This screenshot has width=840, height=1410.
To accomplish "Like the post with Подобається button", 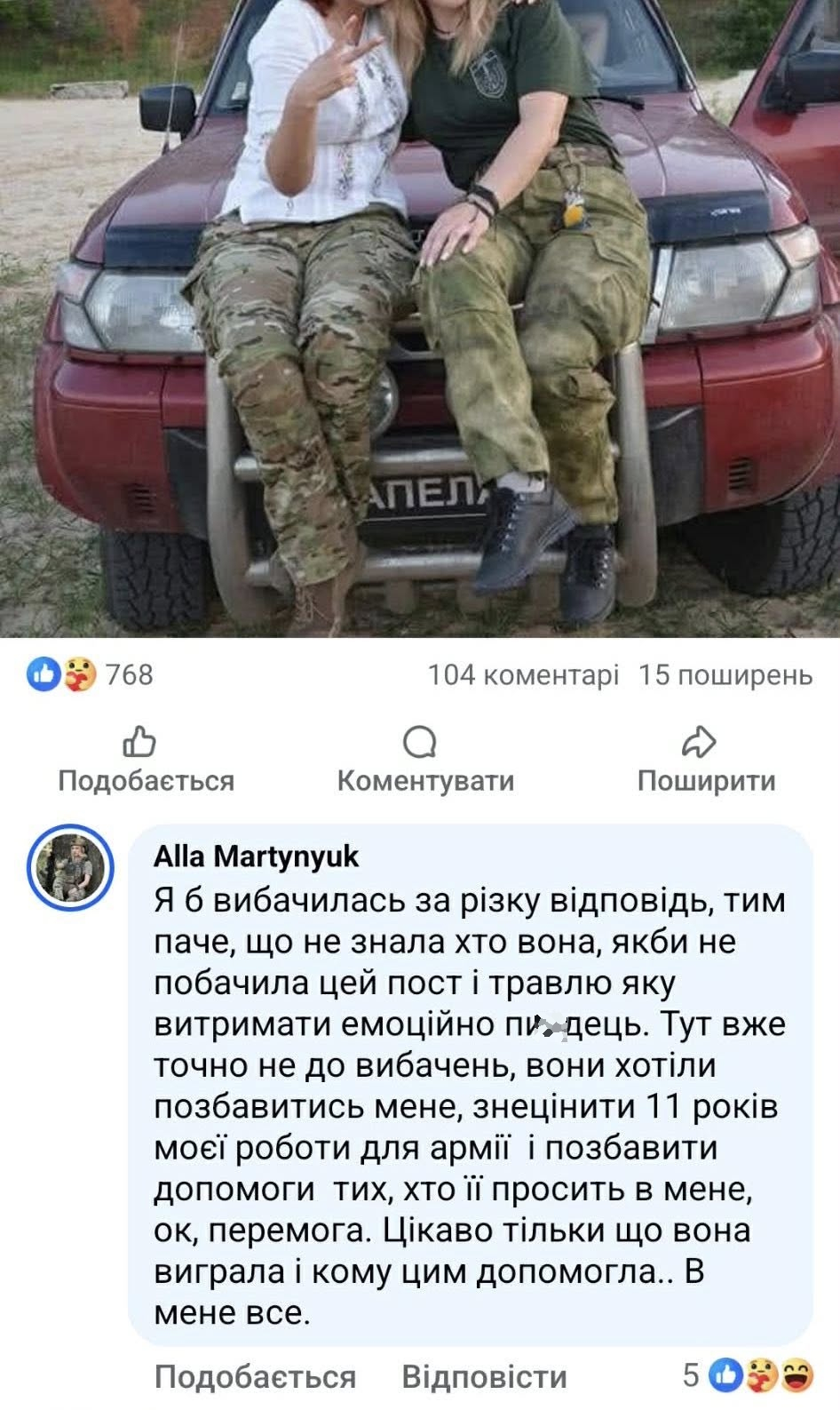I will click(x=147, y=780).
